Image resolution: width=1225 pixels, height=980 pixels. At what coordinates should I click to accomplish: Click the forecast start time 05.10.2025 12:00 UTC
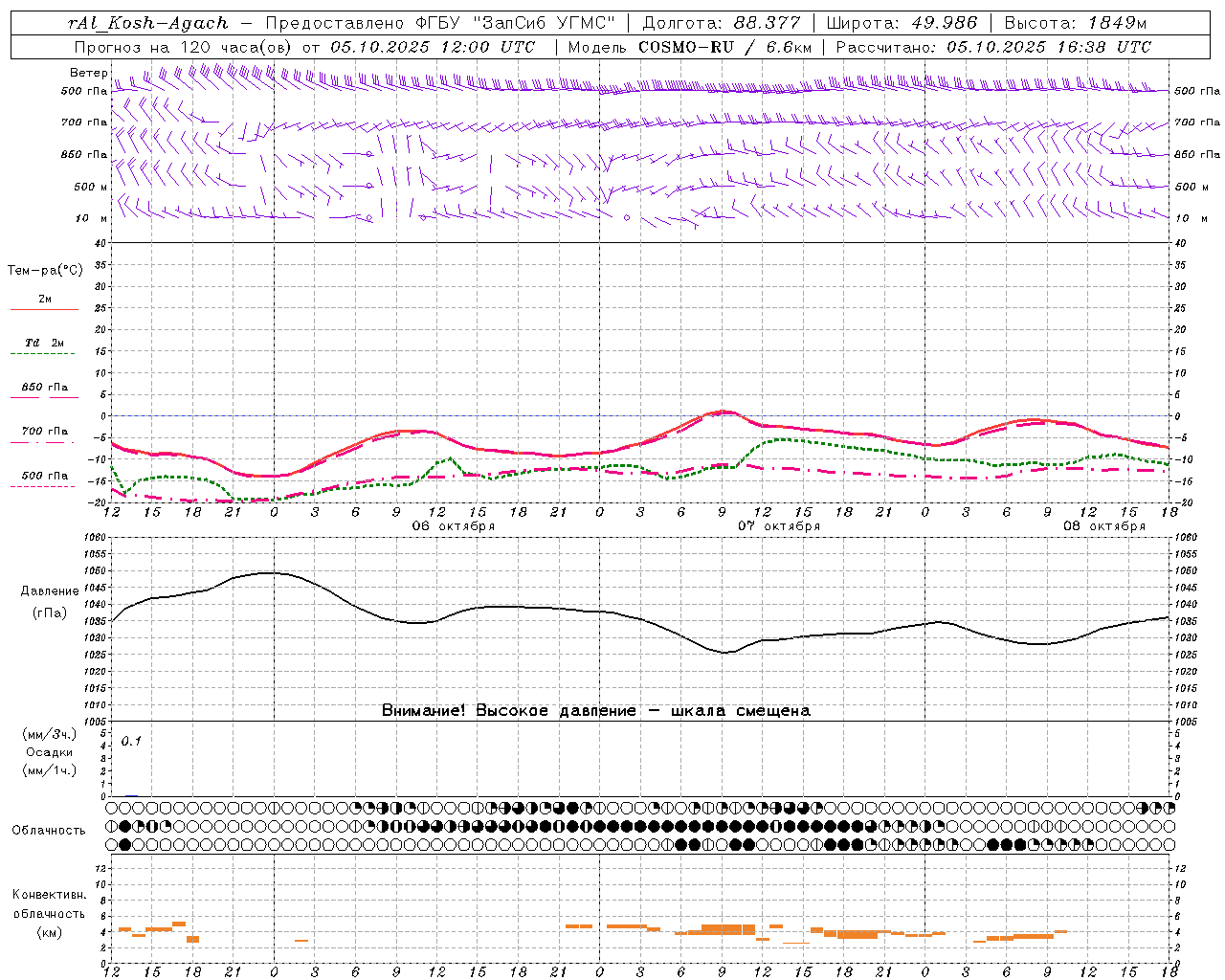[433, 47]
